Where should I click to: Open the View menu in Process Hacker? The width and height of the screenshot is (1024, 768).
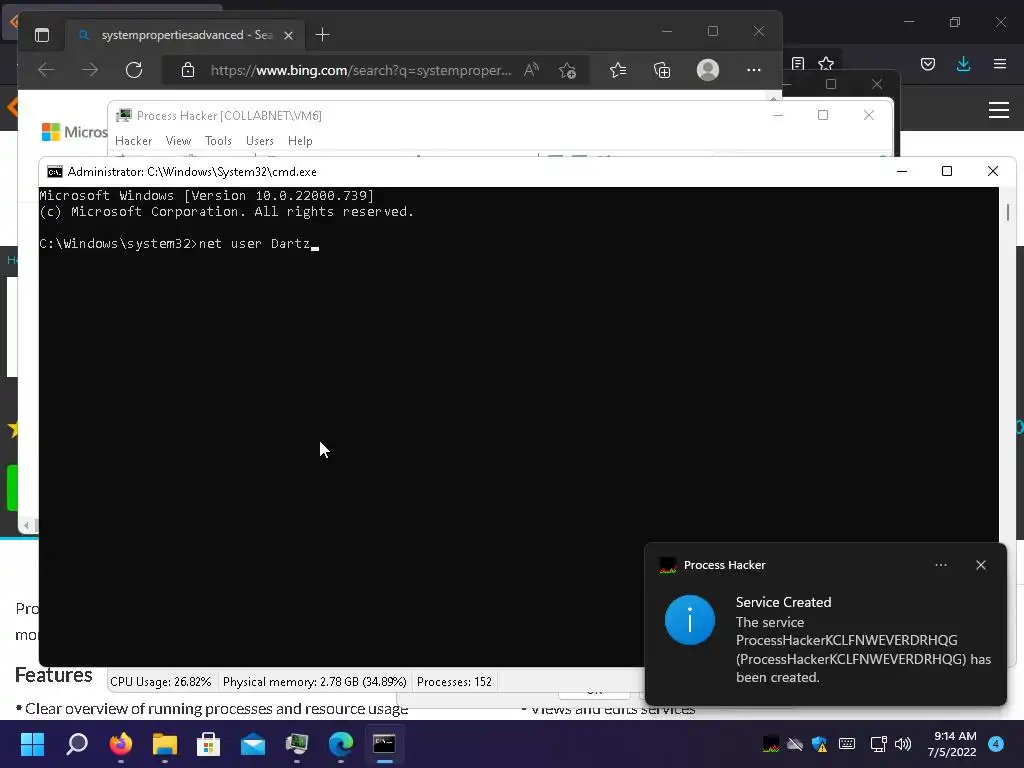point(178,141)
